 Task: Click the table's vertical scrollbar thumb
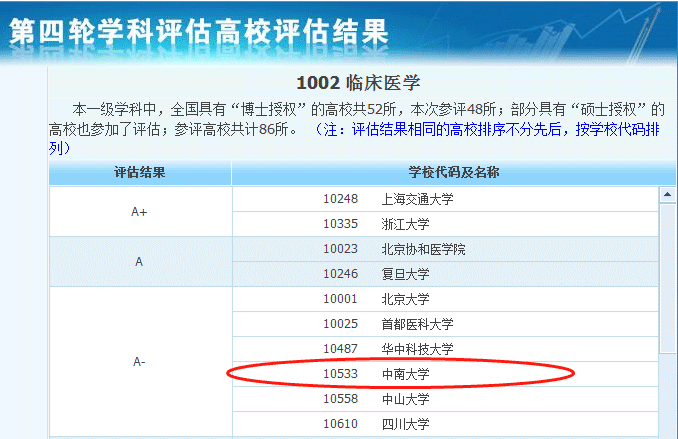pos(668,278)
